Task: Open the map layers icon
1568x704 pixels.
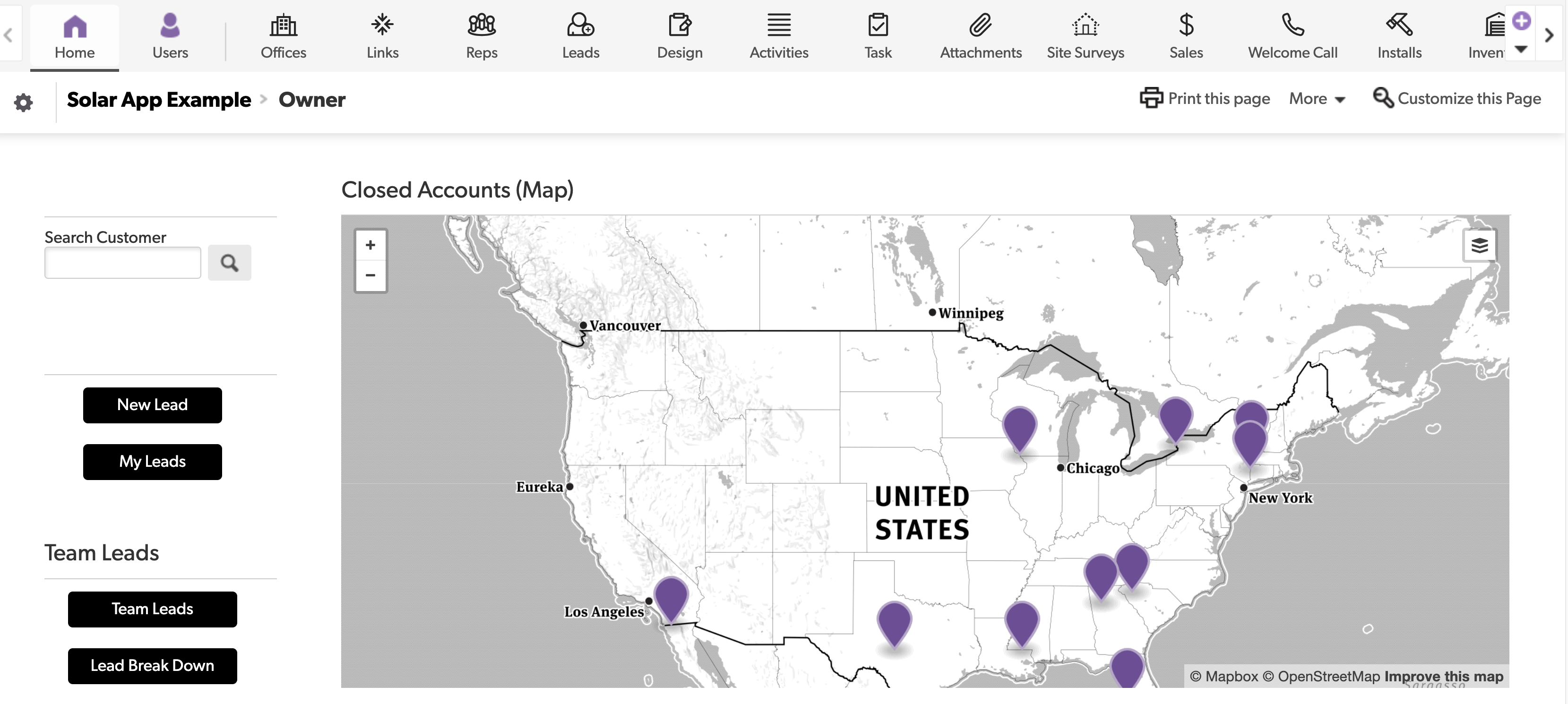Action: [1479, 245]
